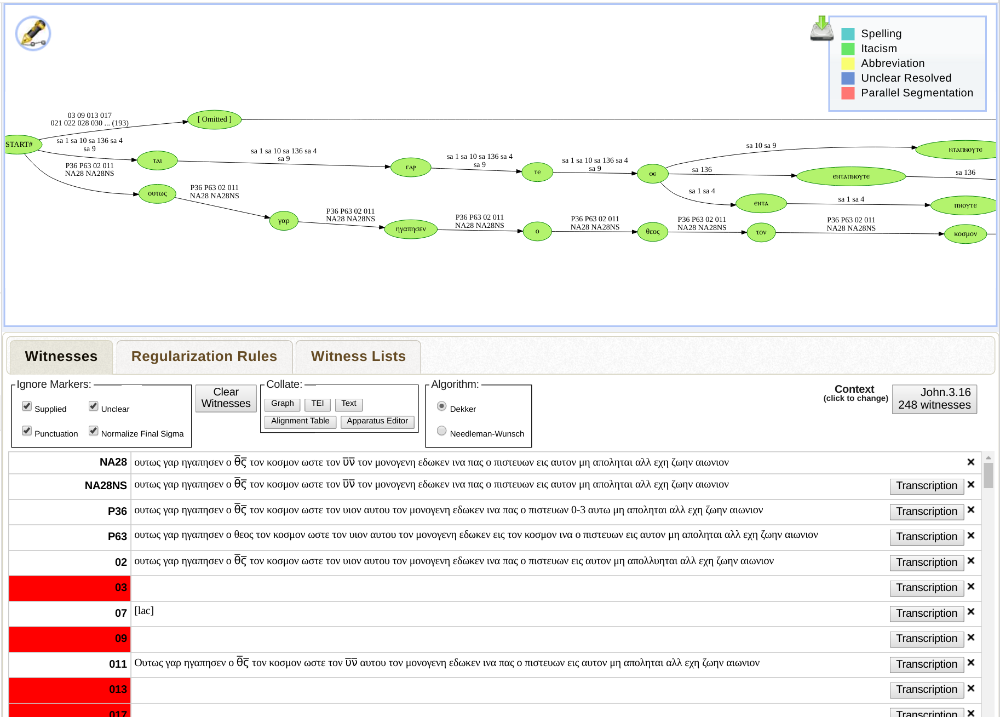This screenshot has height=717, width=1000.
Task: Click the ηγαπησεν node in the graph
Action: 411,228
